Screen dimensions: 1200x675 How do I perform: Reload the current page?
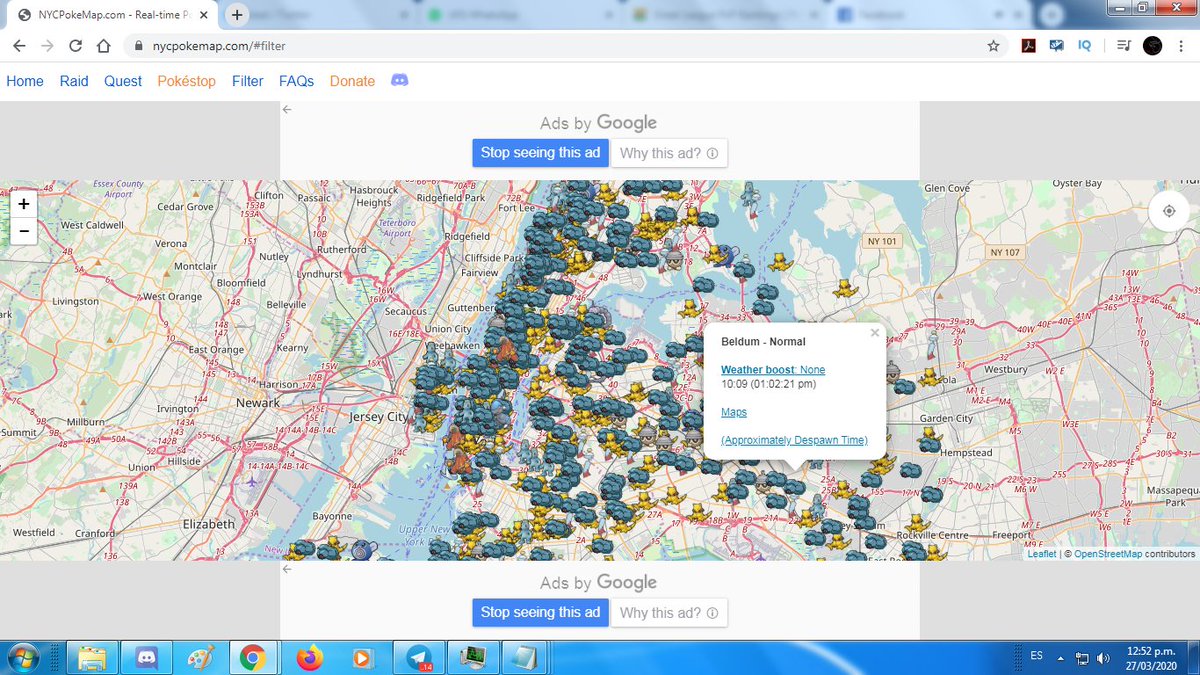pyautogui.click(x=75, y=46)
